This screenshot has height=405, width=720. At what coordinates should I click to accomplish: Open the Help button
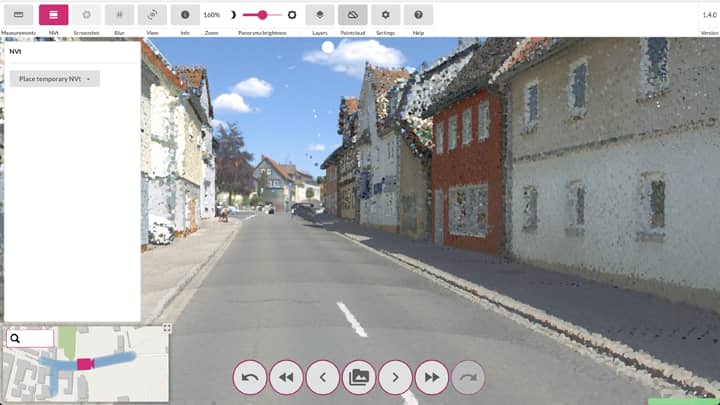click(x=418, y=15)
